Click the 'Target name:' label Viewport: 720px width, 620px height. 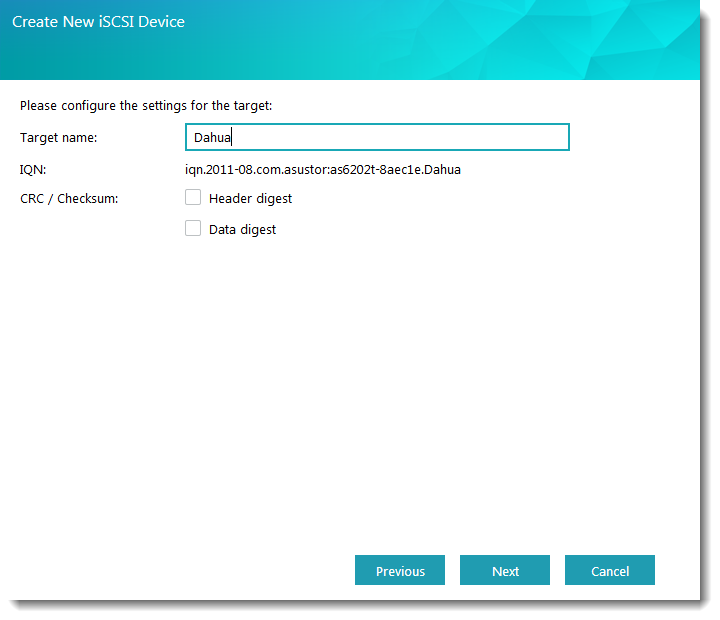click(59, 138)
